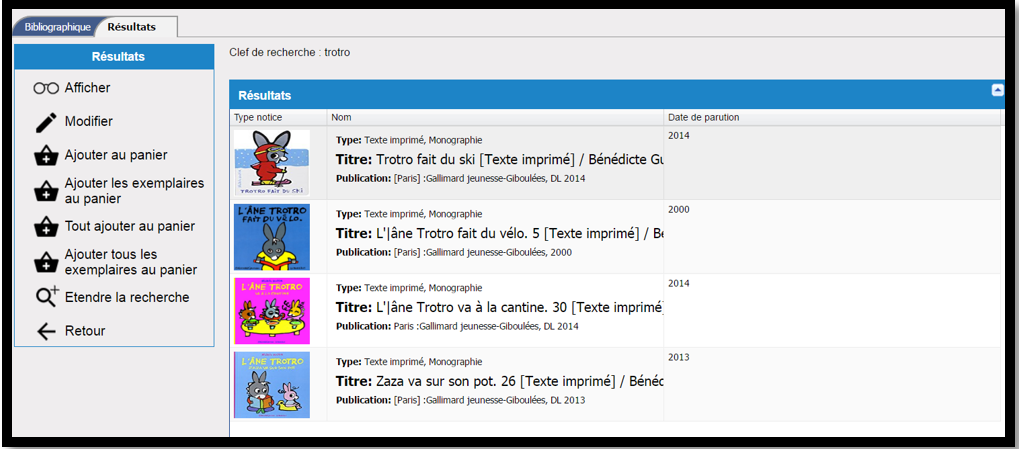Click basket icon for Tout ajouter au panier
This screenshot has width=1019, height=449.
46,227
